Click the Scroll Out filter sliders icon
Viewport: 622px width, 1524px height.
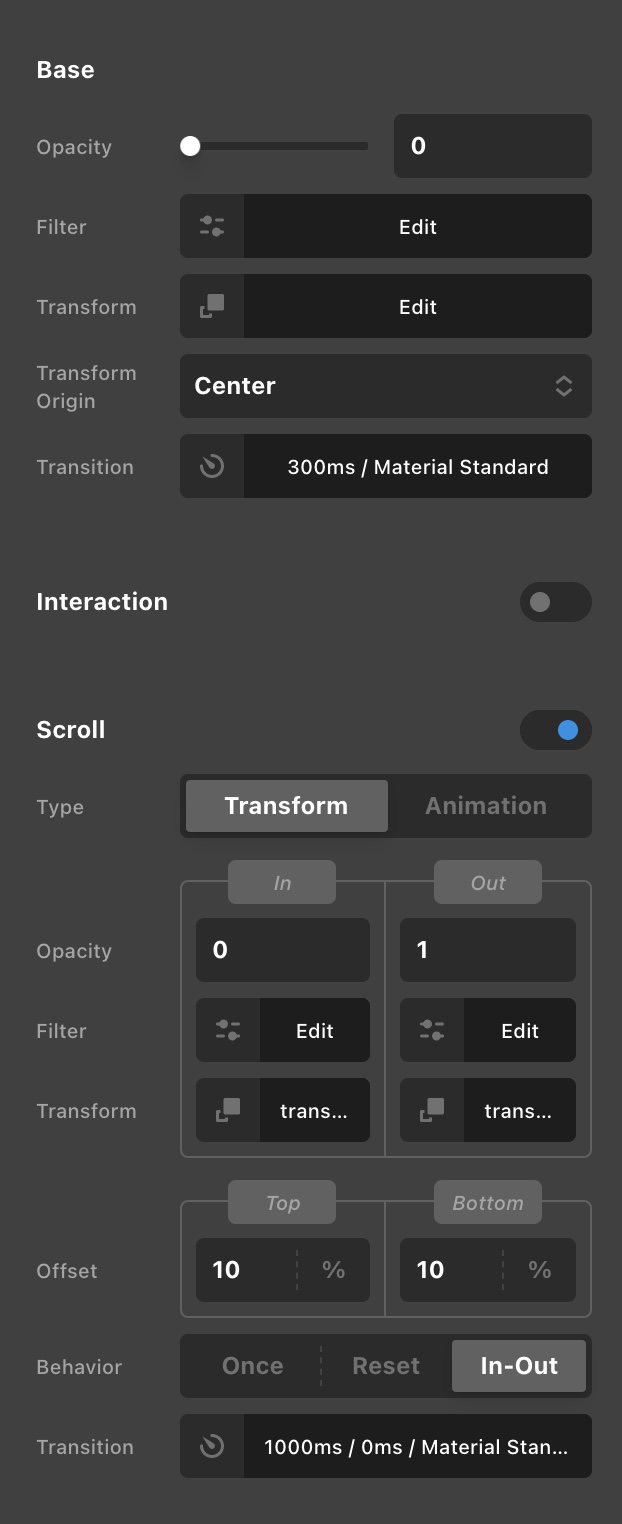[x=432, y=1030]
